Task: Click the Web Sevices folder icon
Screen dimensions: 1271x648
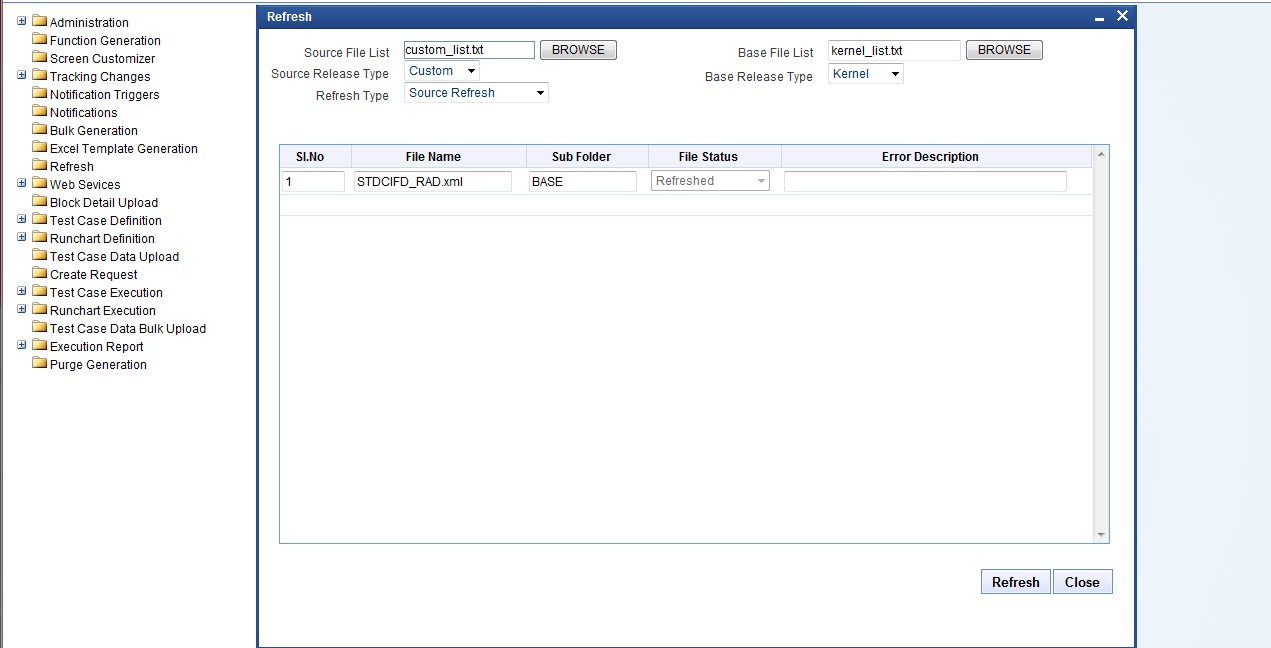Action: [40, 183]
